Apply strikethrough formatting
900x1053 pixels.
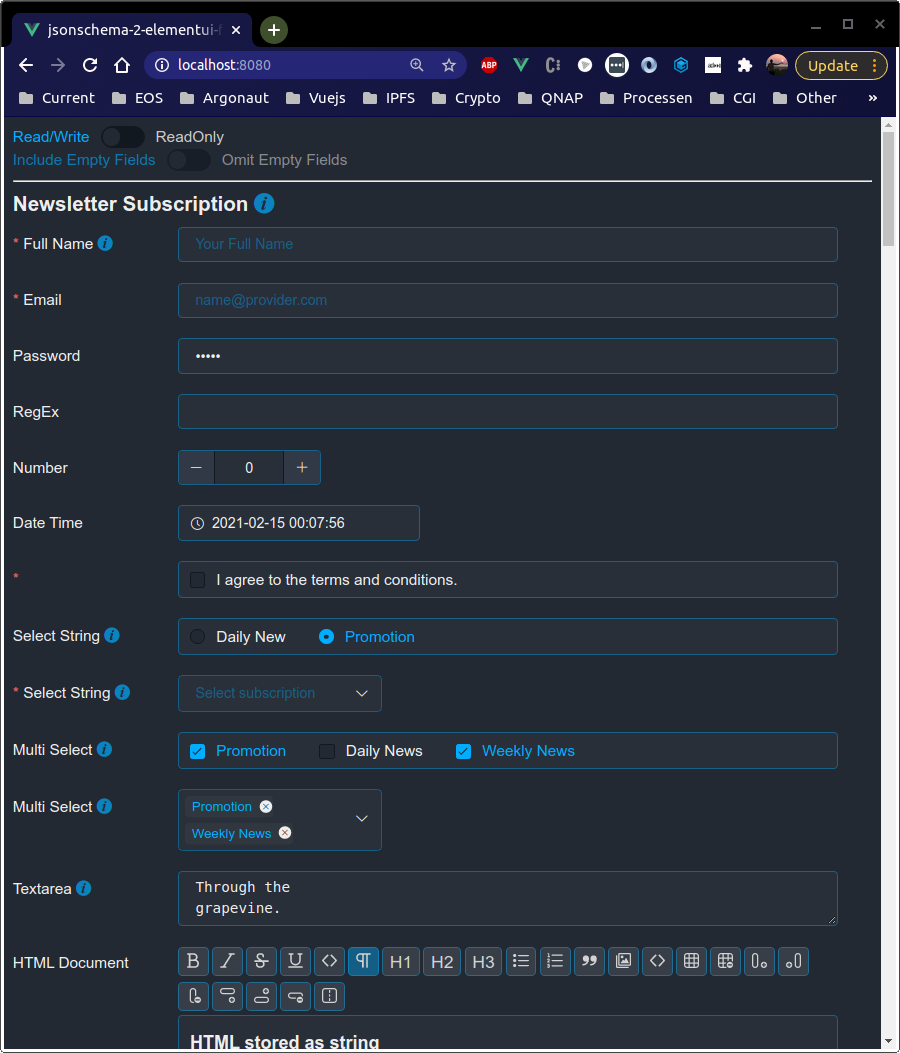tap(261, 961)
